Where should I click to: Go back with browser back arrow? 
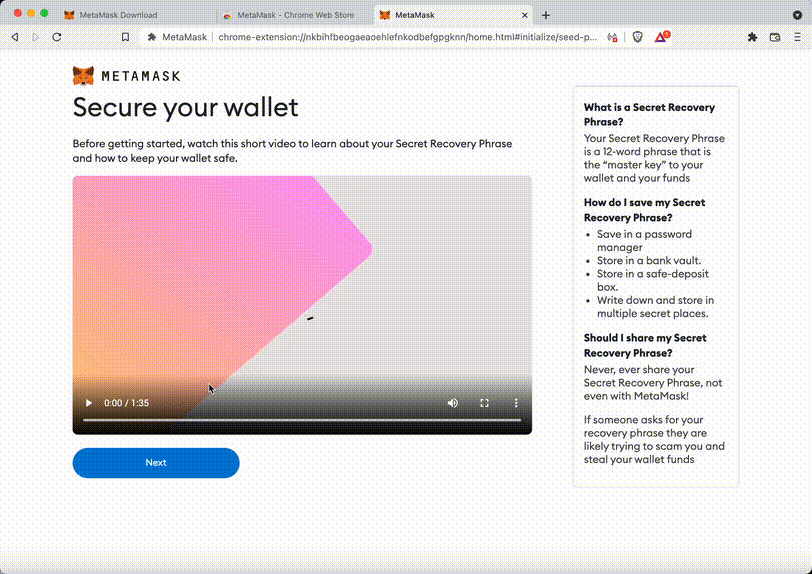(x=15, y=37)
